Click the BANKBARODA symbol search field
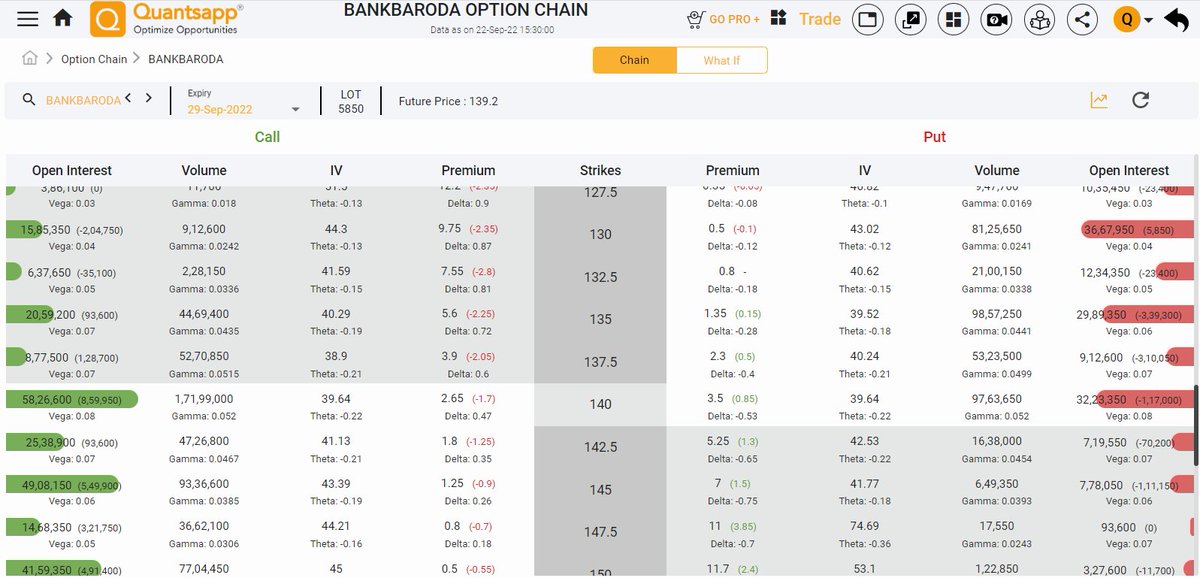This screenshot has width=1200, height=578. pyautogui.click(x=83, y=100)
